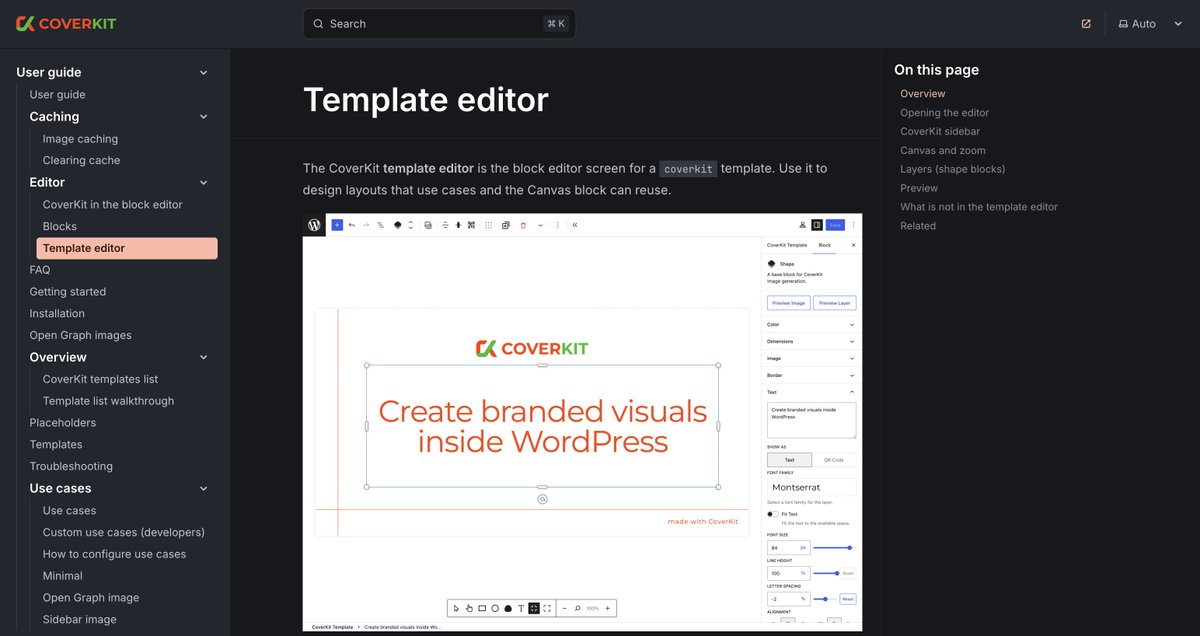Click the WordPress logo in the editor screenshot
Image resolution: width=1200 pixels, height=636 pixels.
pos(314,225)
